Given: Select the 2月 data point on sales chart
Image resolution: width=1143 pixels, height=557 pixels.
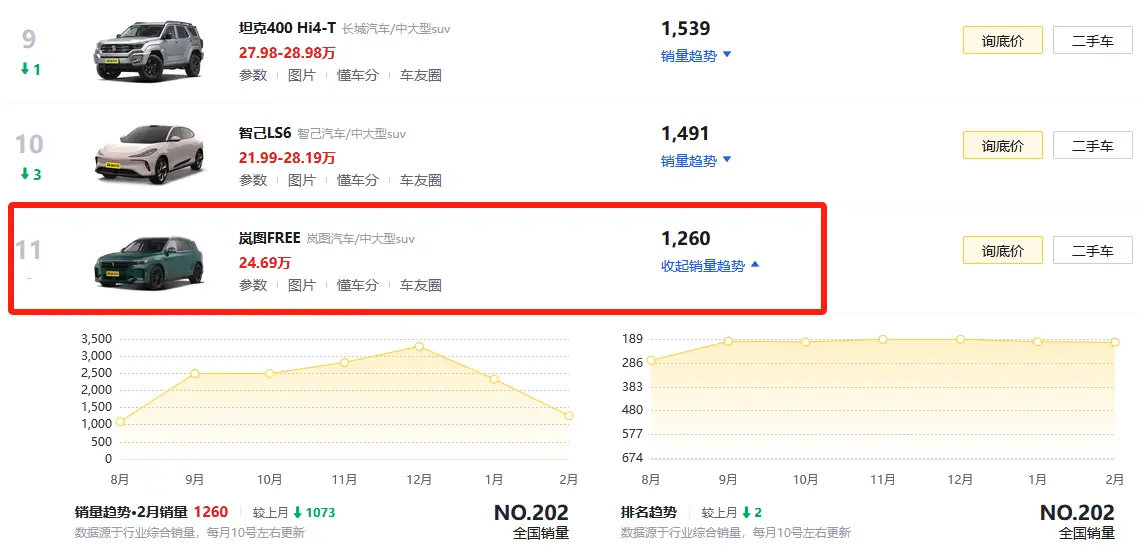Looking at the screenshot, I should click(569, 416).
